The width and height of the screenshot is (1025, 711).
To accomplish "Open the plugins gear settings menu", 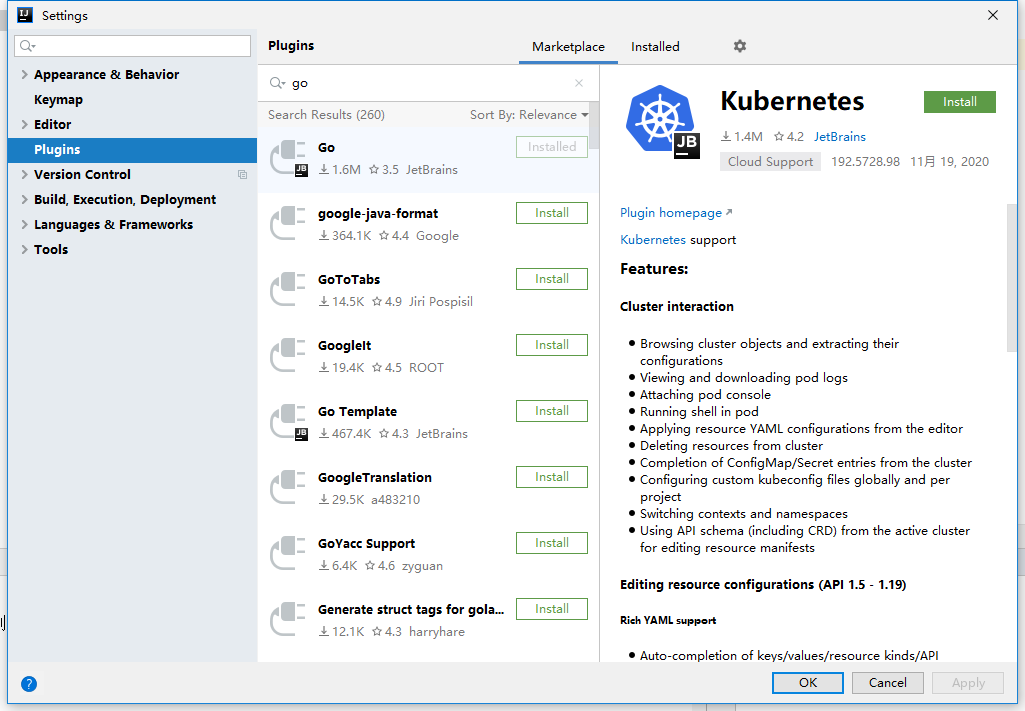I will [739, 46].
